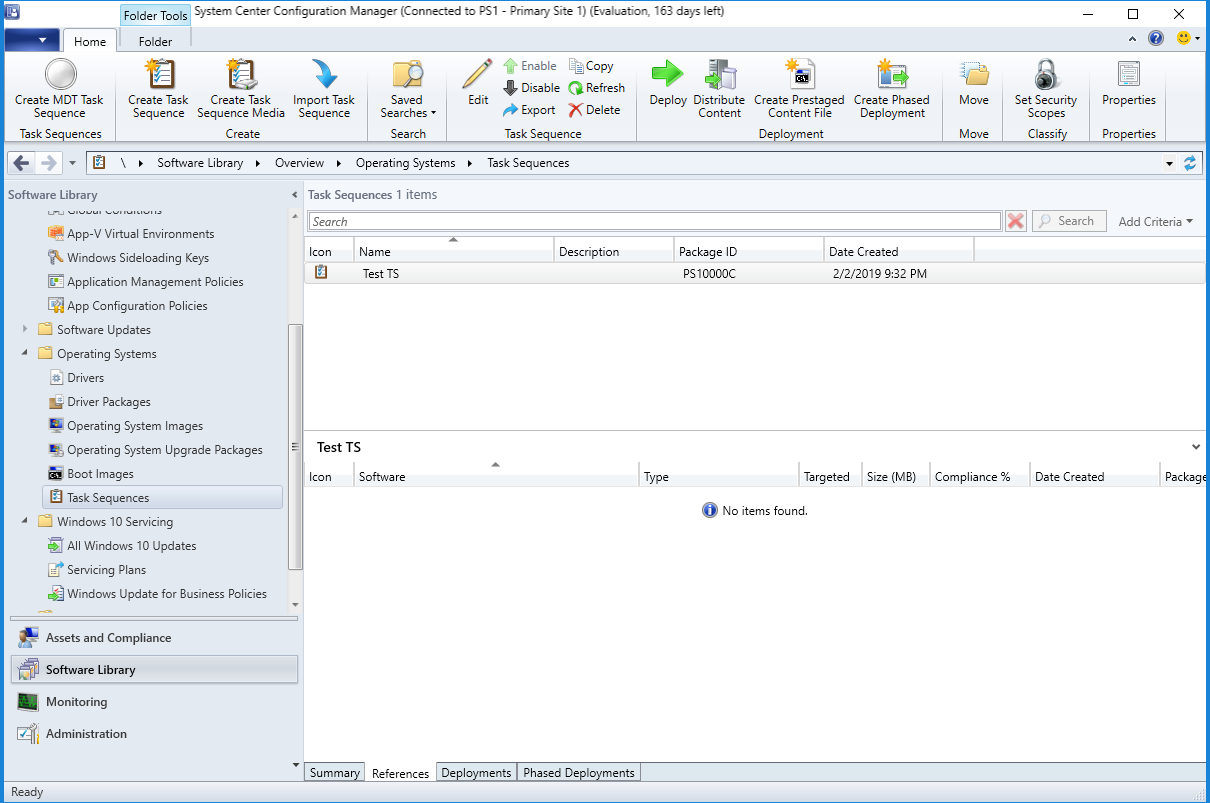This screenshot has height=803, width=1210.
Task: Open Saved Searches dropdown
Action: (x=407, y=89)
